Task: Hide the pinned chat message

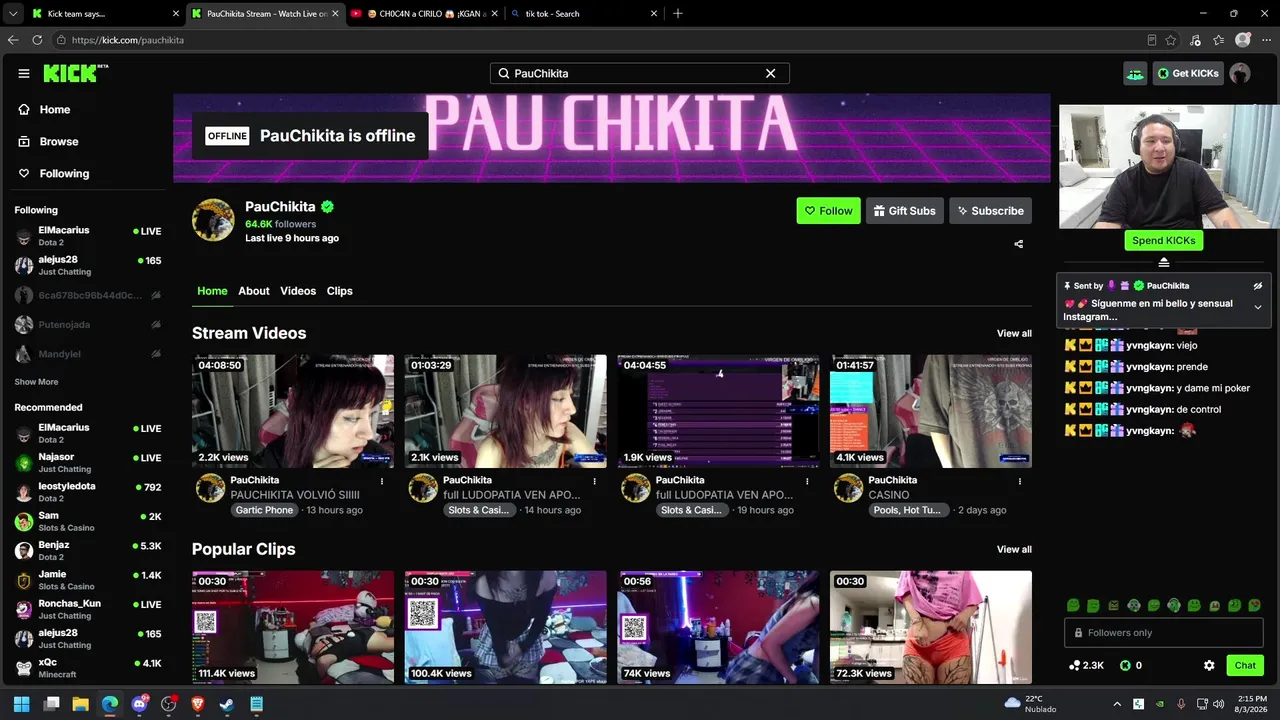Action: point(1258,286)
